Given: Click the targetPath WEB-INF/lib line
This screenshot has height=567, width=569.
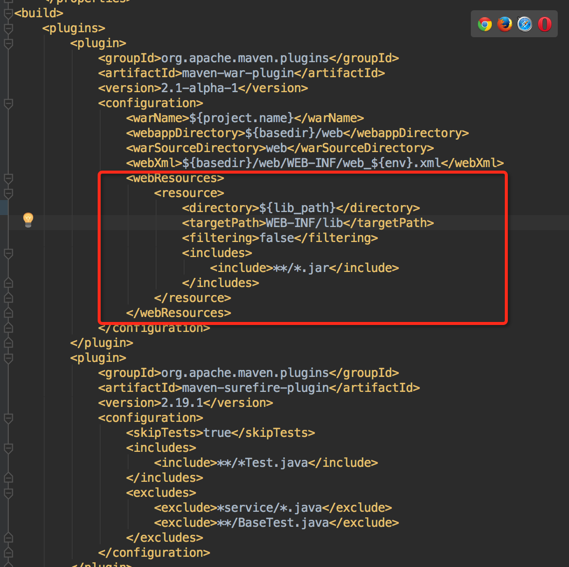Looking at the screenshot, I should tap(308, 223).
